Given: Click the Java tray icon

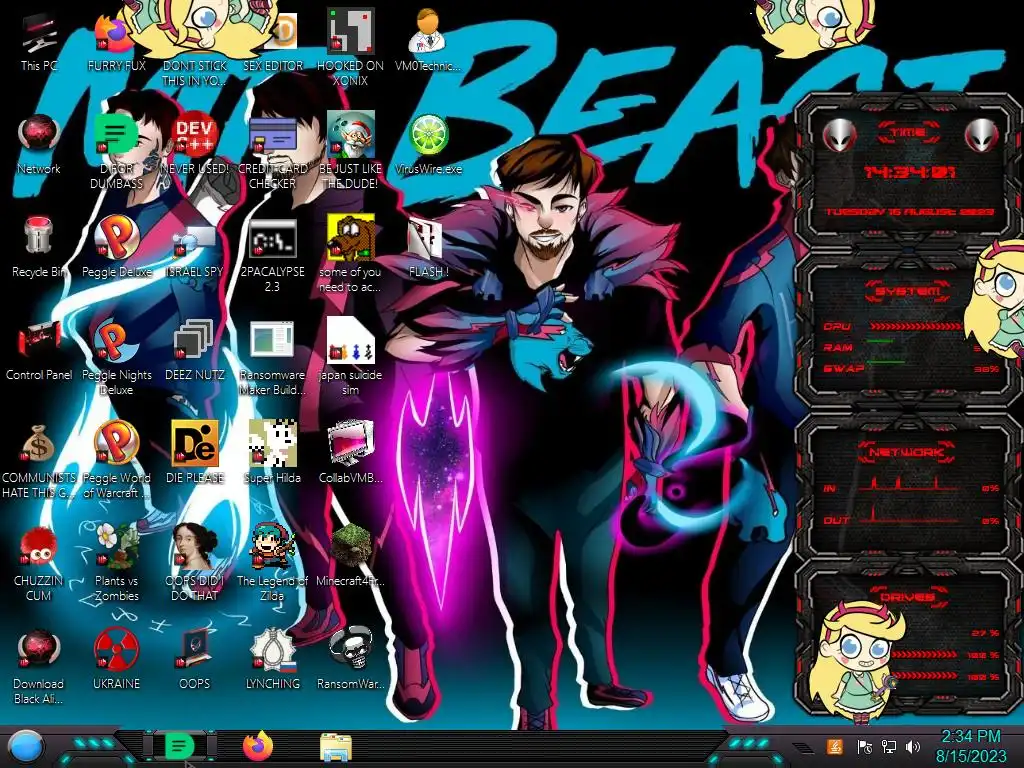Looking at the screenshot, I should click(835, 746).
